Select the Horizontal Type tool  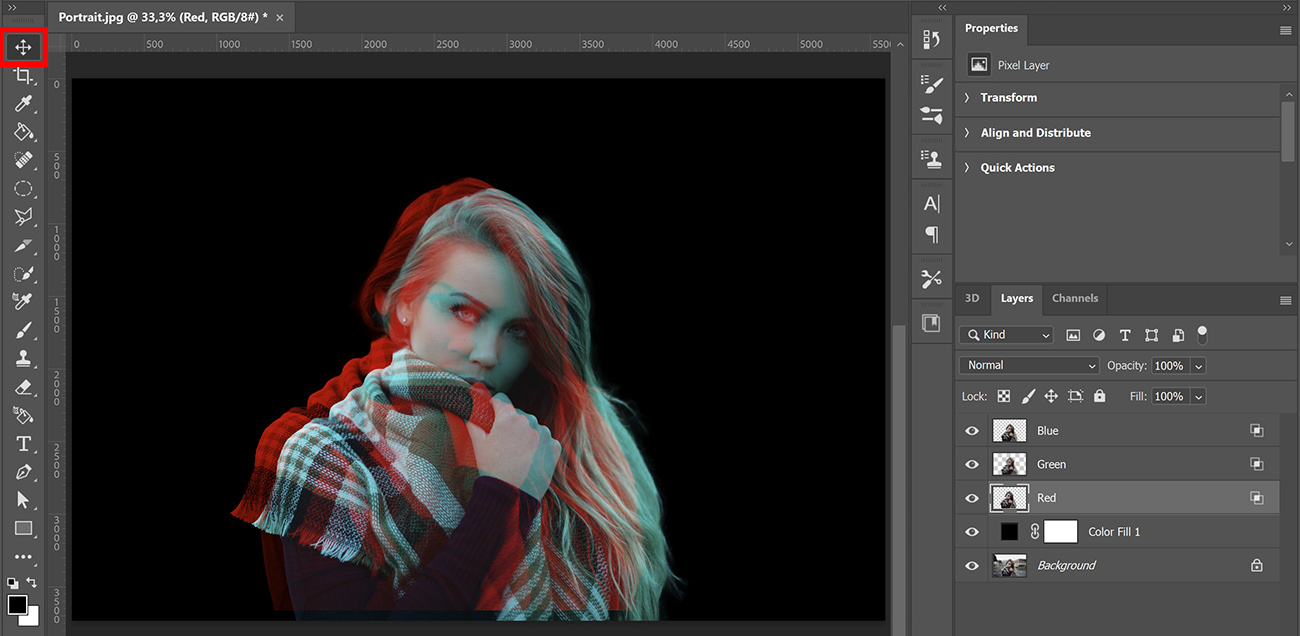pyautogui.click(x=23, y=443)
